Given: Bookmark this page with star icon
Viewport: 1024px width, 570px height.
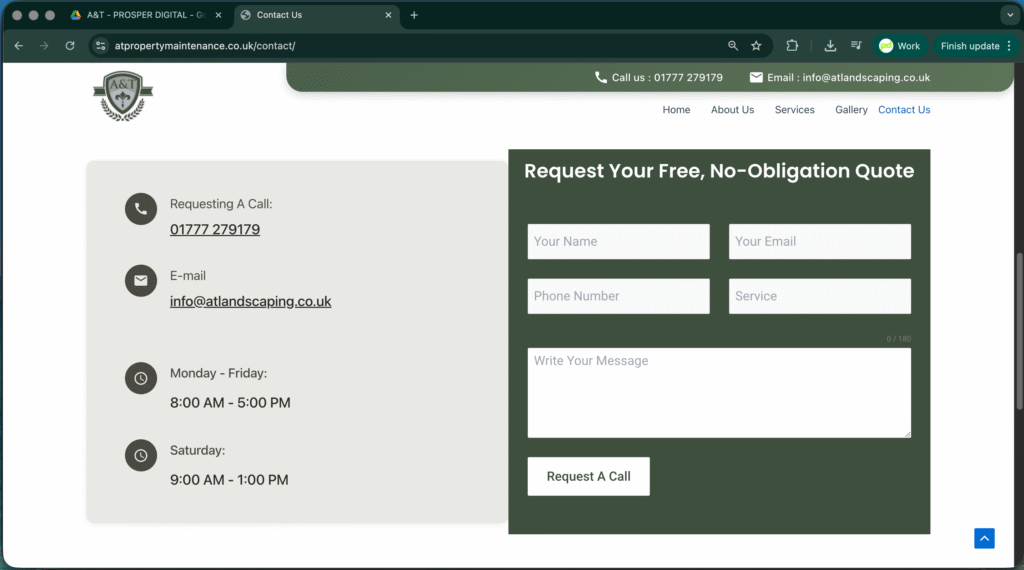Looking at the screenshot, I should coord(756,46).
